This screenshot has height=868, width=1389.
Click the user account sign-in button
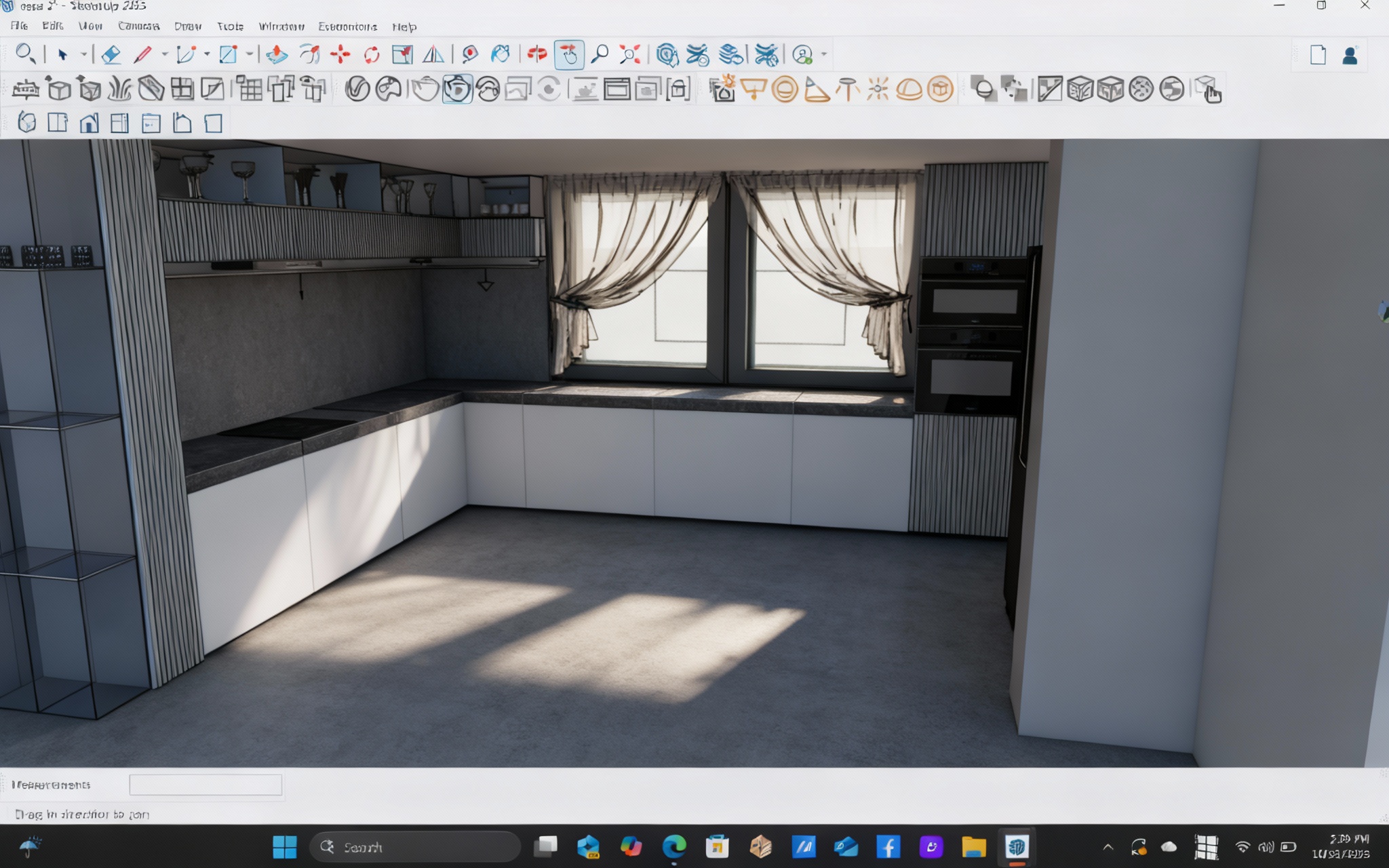coord(1349,55)
